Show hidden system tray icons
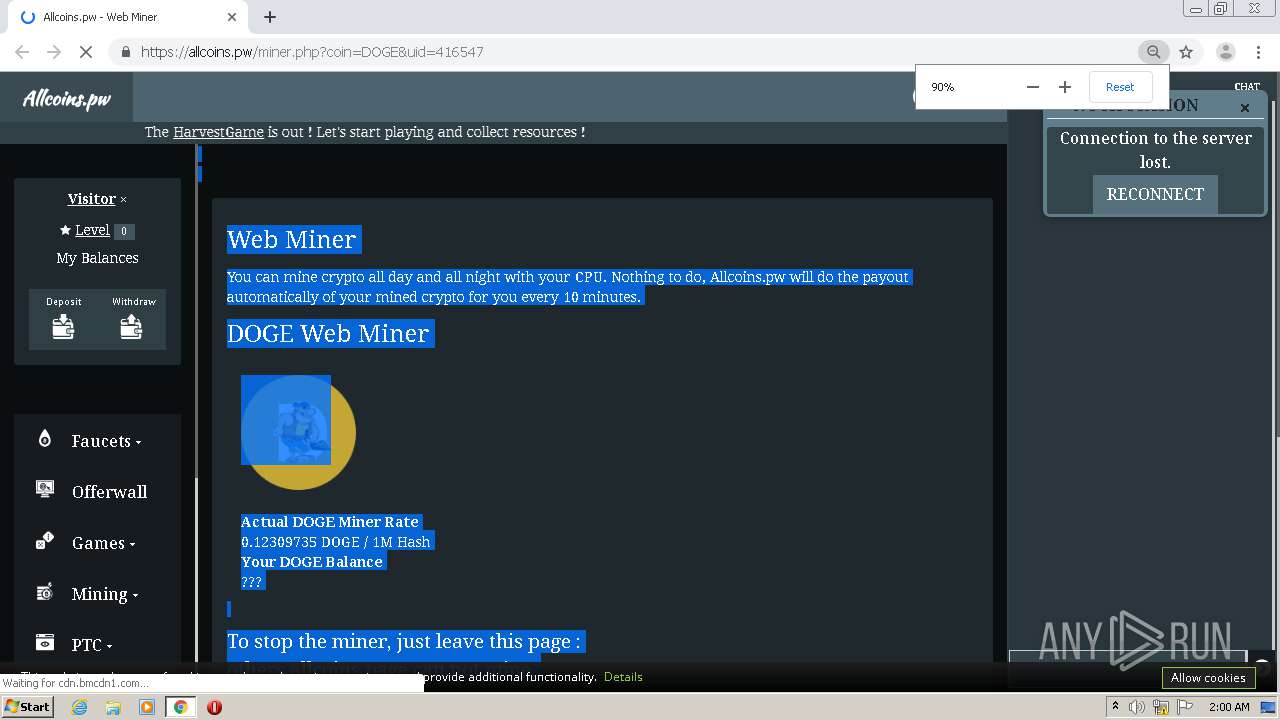This screenshot has height=720, width=1280. [1115, 707]
